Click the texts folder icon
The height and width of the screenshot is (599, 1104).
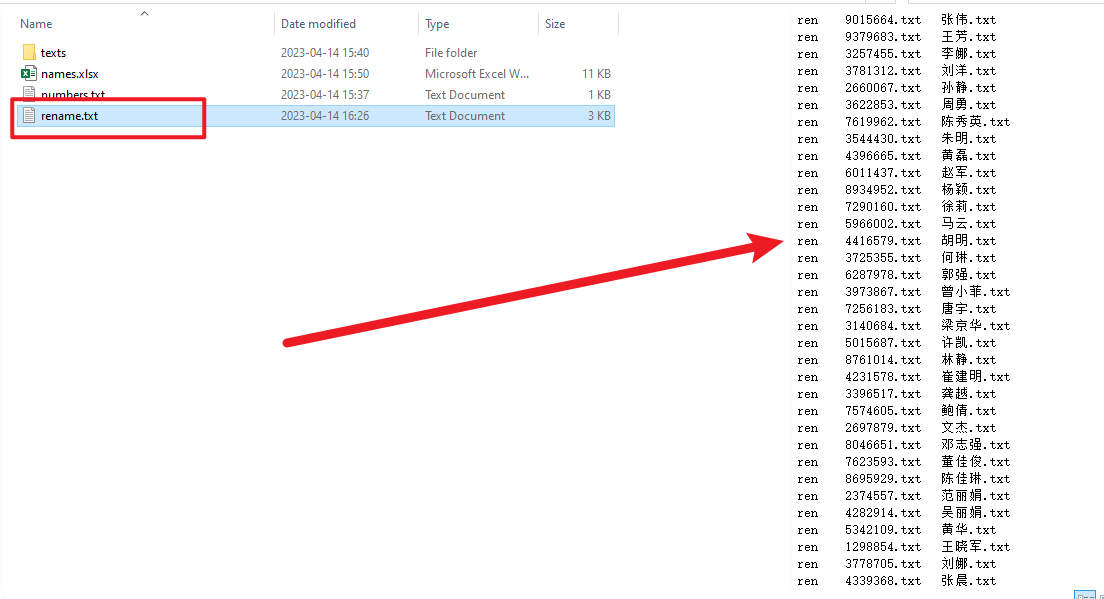[28, 52]
